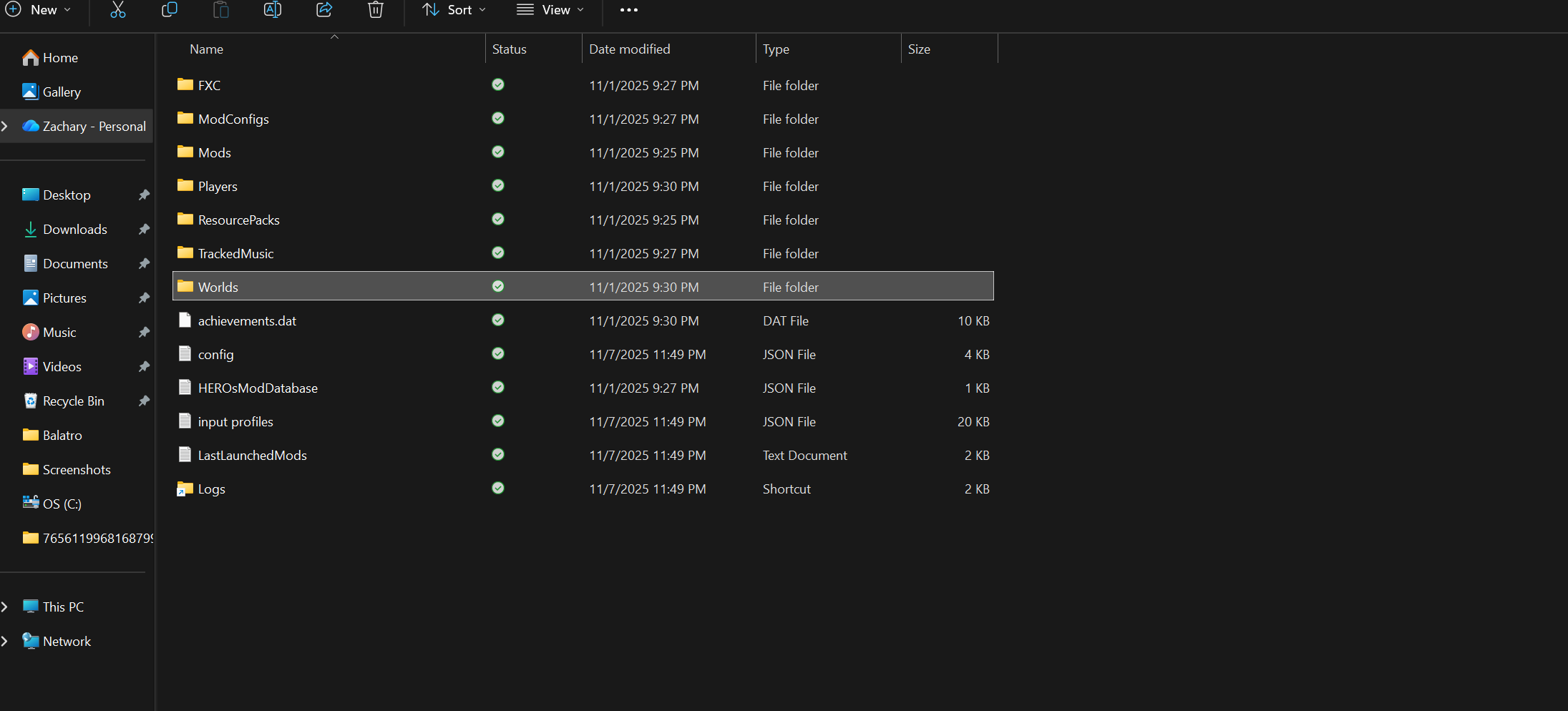Open Recycle Bin from sidebar

(73, 401)
